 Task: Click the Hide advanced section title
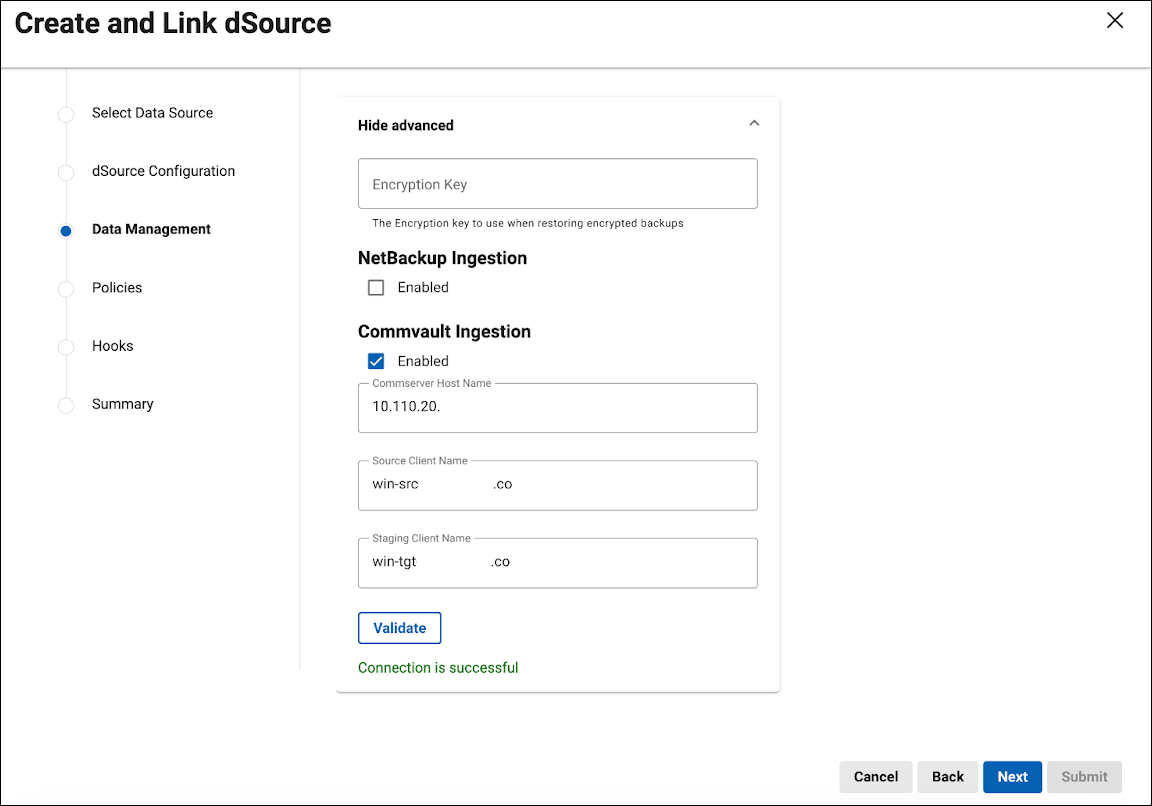tap(406, 125)
